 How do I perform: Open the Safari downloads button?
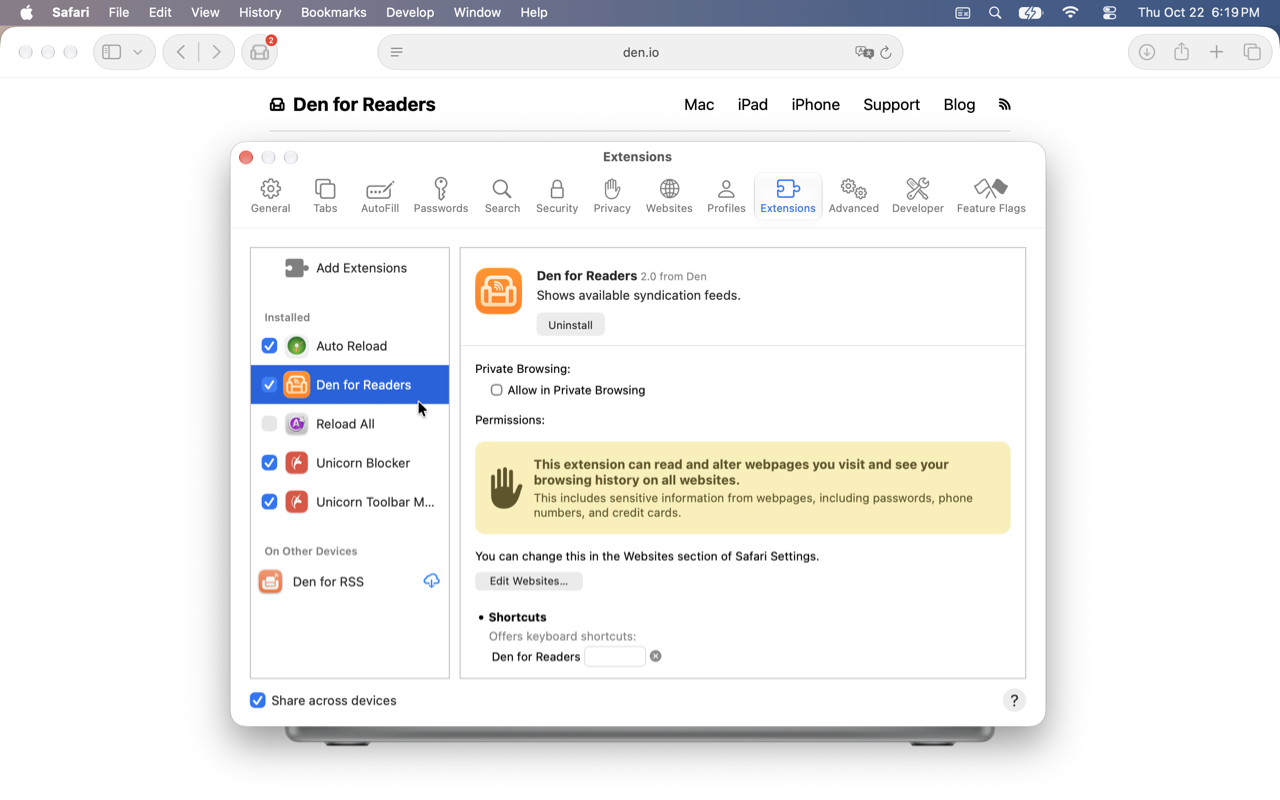pyautogui.click(x=1147, y=52)
